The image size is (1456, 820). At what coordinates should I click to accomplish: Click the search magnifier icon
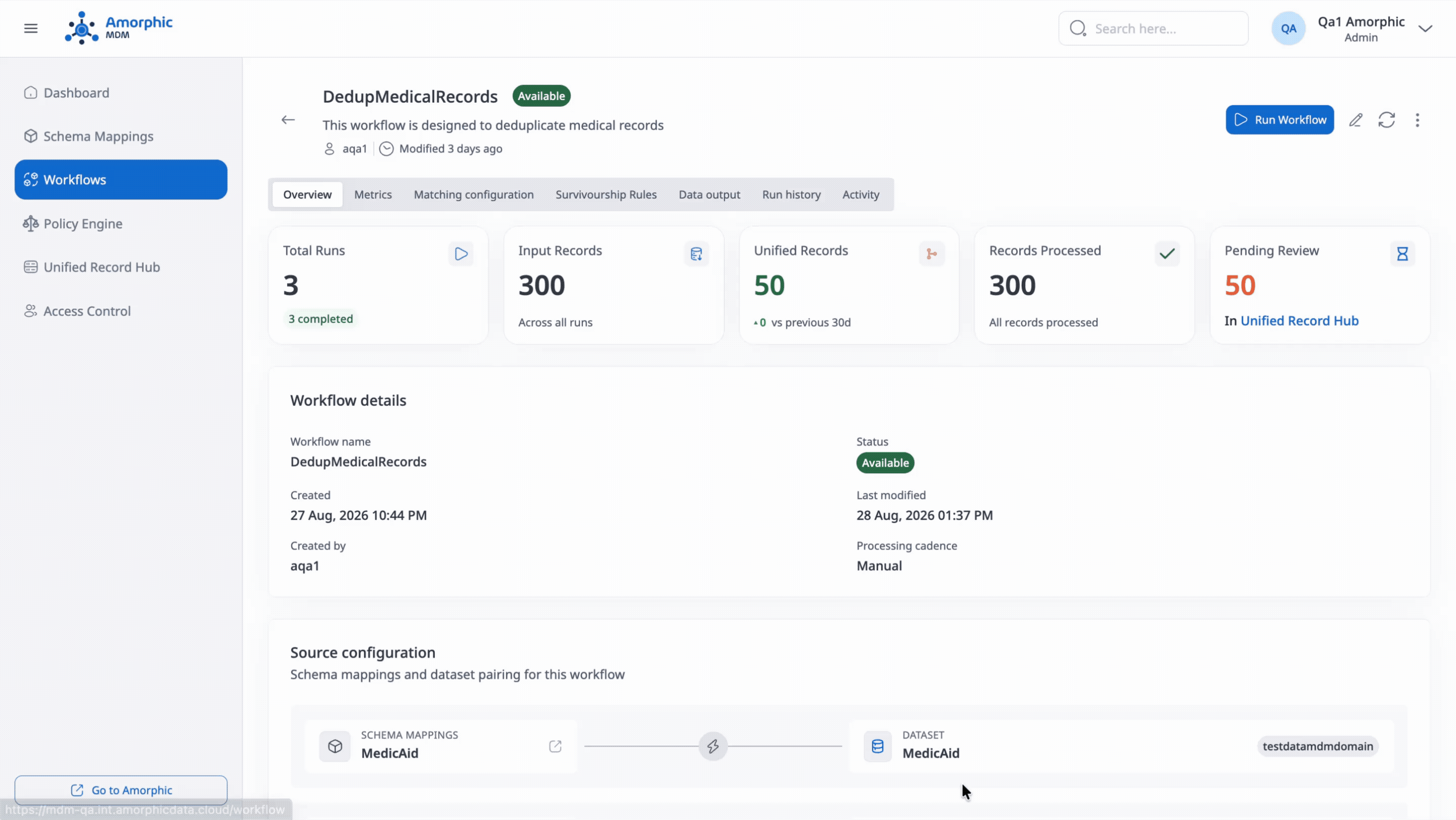(1078, 28)
